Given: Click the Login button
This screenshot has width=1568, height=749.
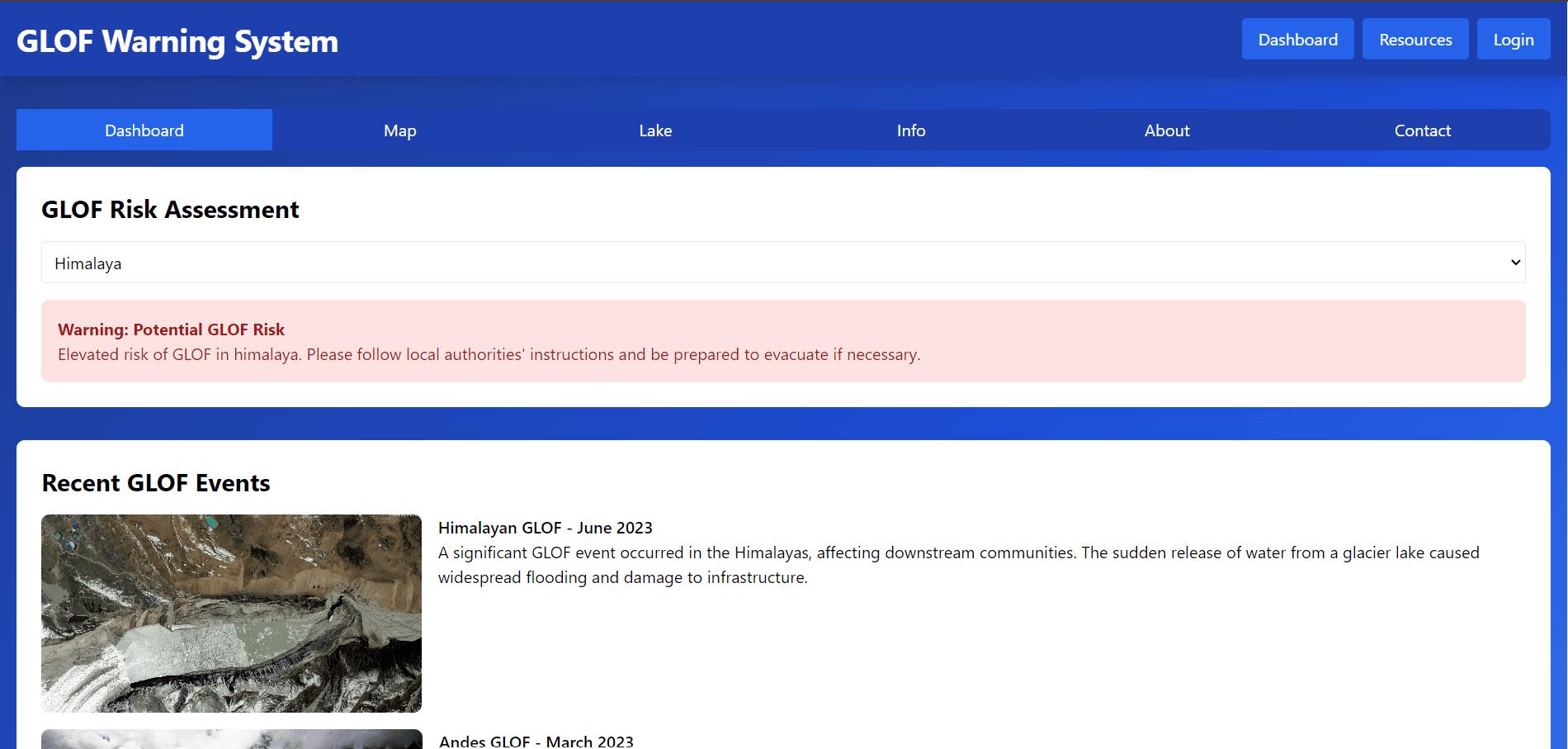Looking at the screenshot, I should (1513, 40).
